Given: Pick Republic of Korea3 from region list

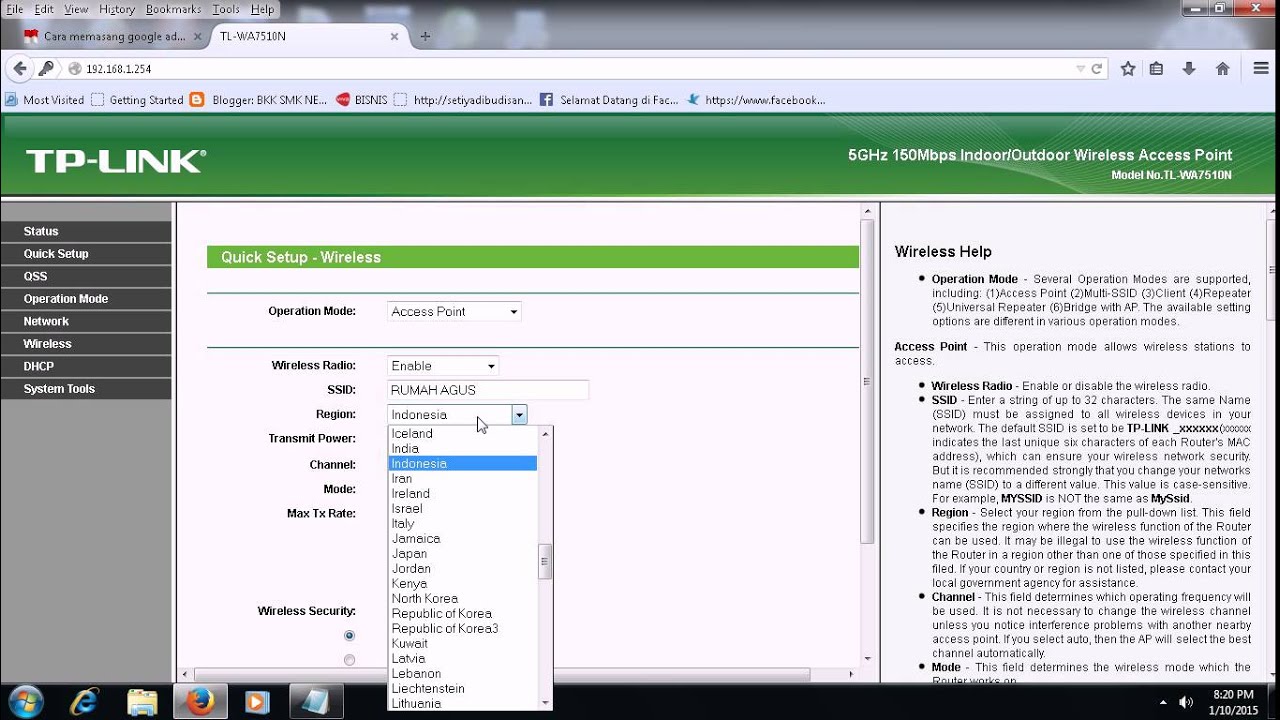Looking at the screenshot, I should 463,629.
